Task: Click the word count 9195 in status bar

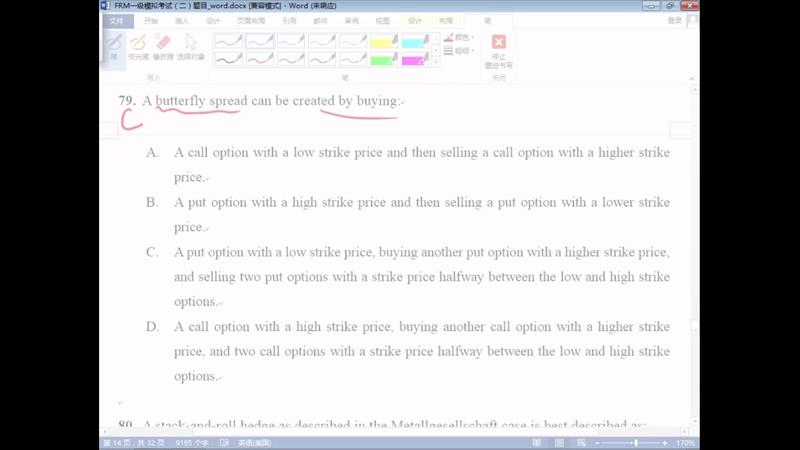Action: click(191, 443)
